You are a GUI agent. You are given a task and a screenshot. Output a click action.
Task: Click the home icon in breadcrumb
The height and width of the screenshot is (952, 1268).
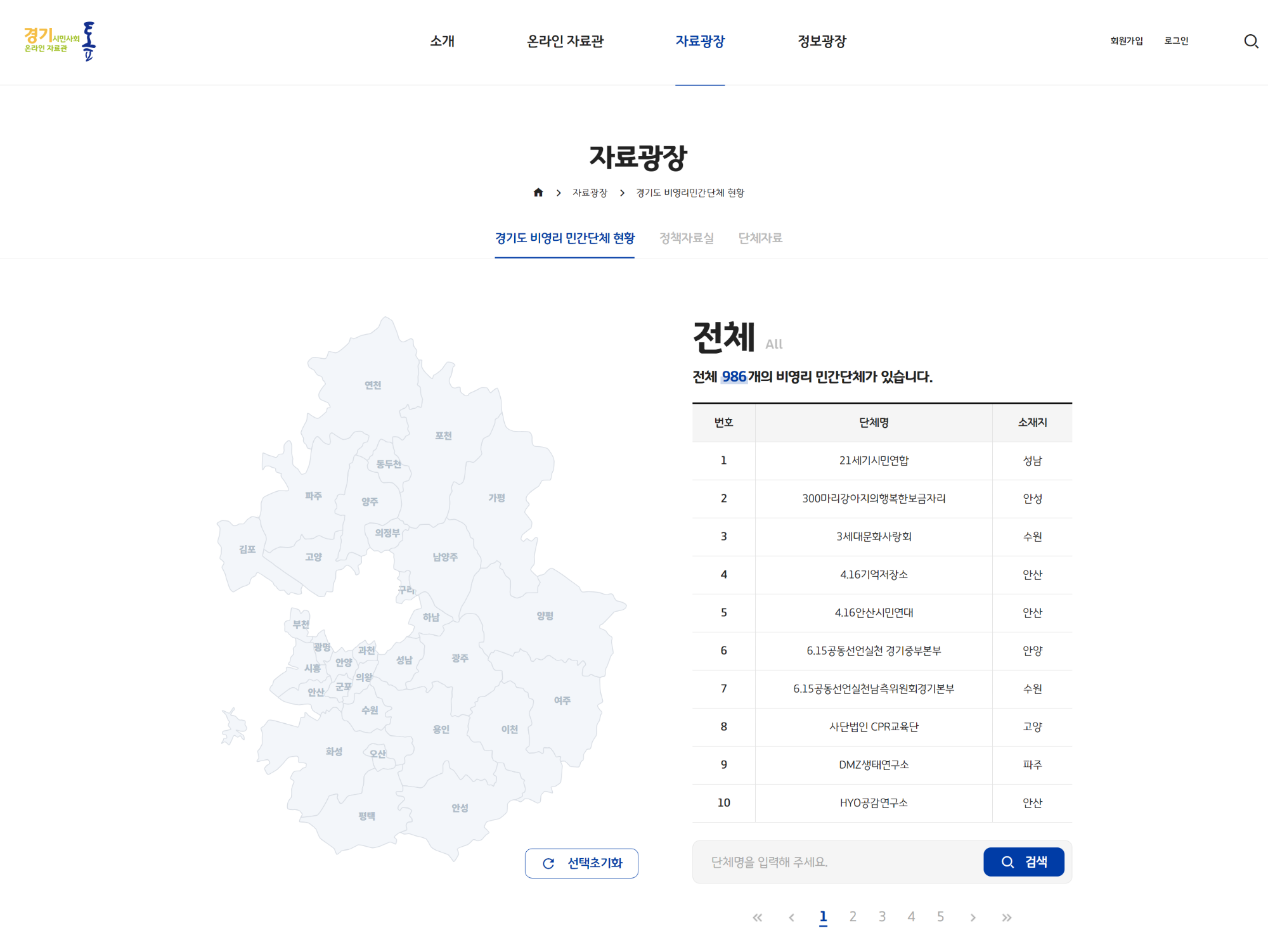coord(538,193)
